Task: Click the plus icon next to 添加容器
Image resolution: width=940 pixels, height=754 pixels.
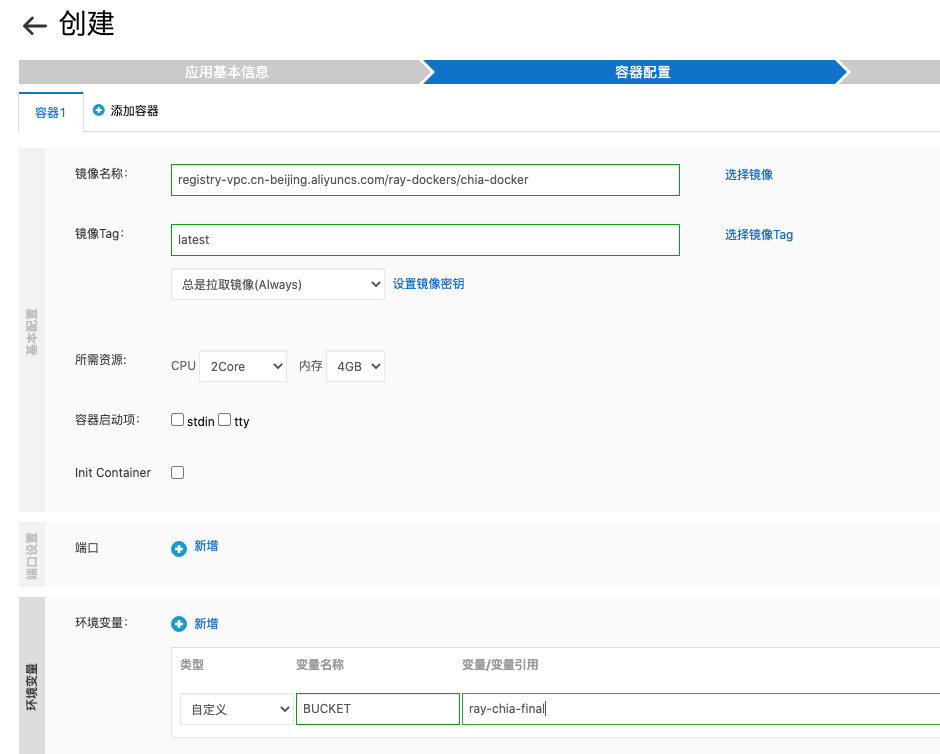Action: [98, 110]
